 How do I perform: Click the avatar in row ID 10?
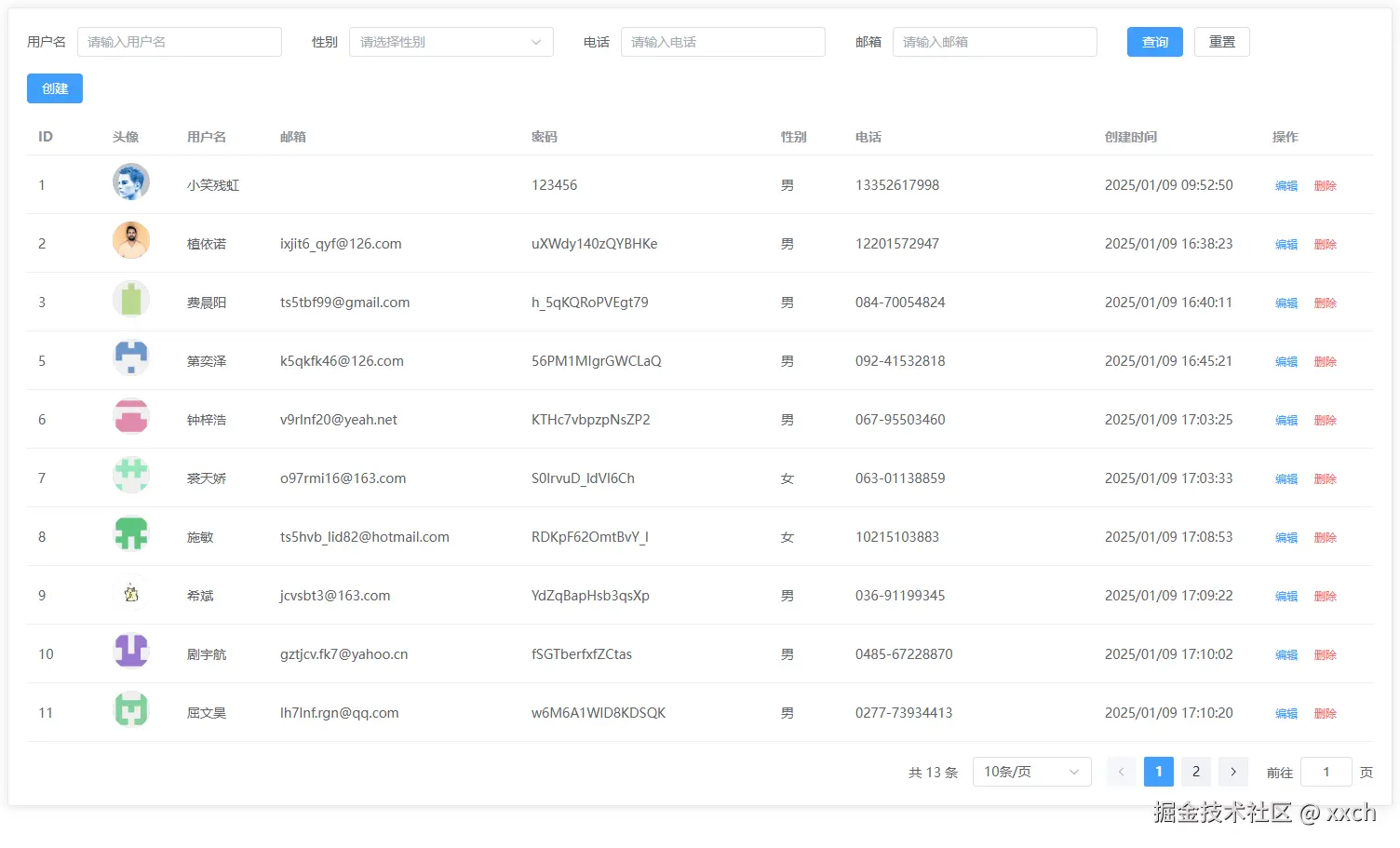point(131,652)
